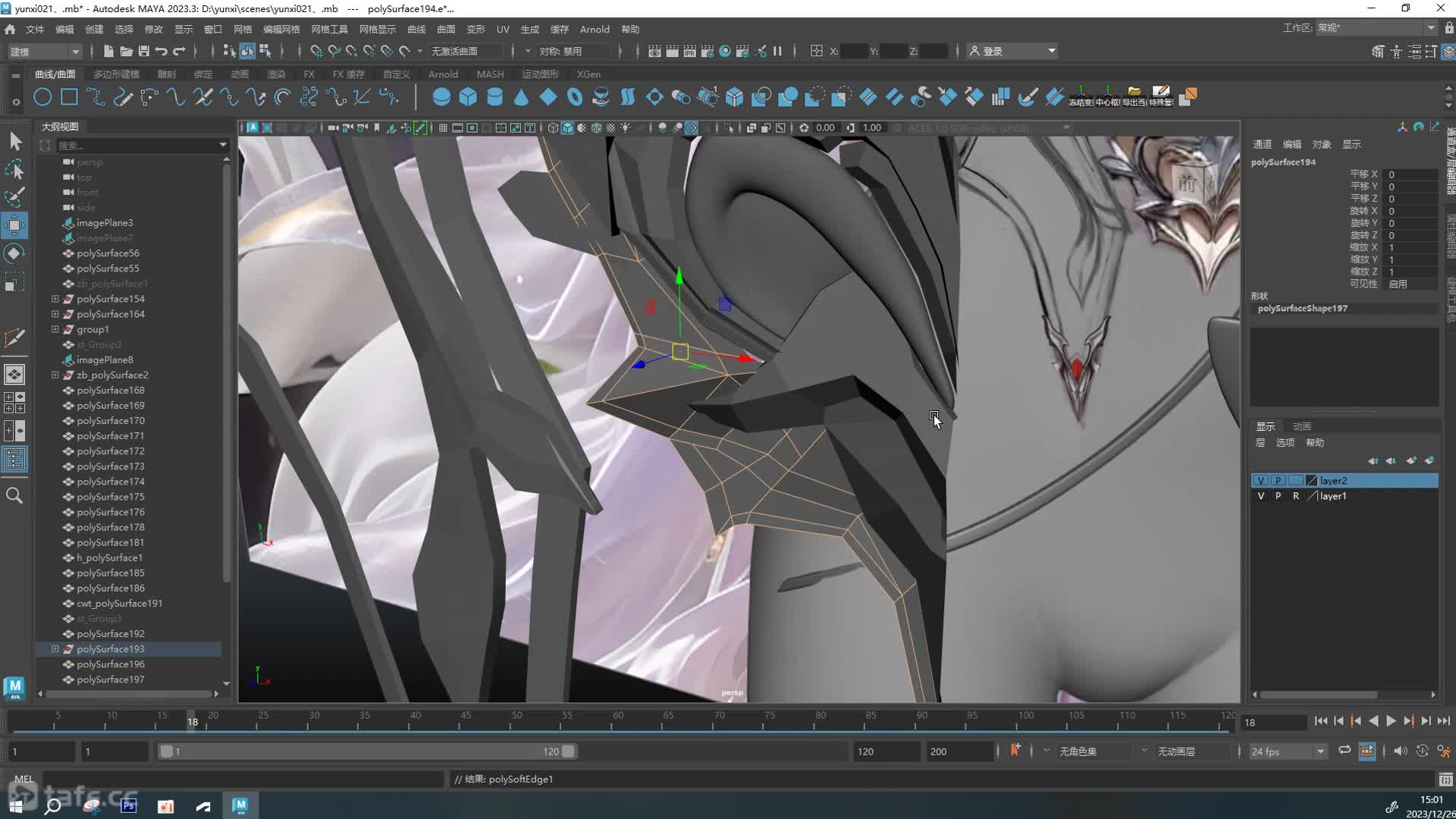Viewport: 1456px width, 819px height.
Task: Open the search icon in left sidebar
Action: pyautogui.click(x=14, y=495)
